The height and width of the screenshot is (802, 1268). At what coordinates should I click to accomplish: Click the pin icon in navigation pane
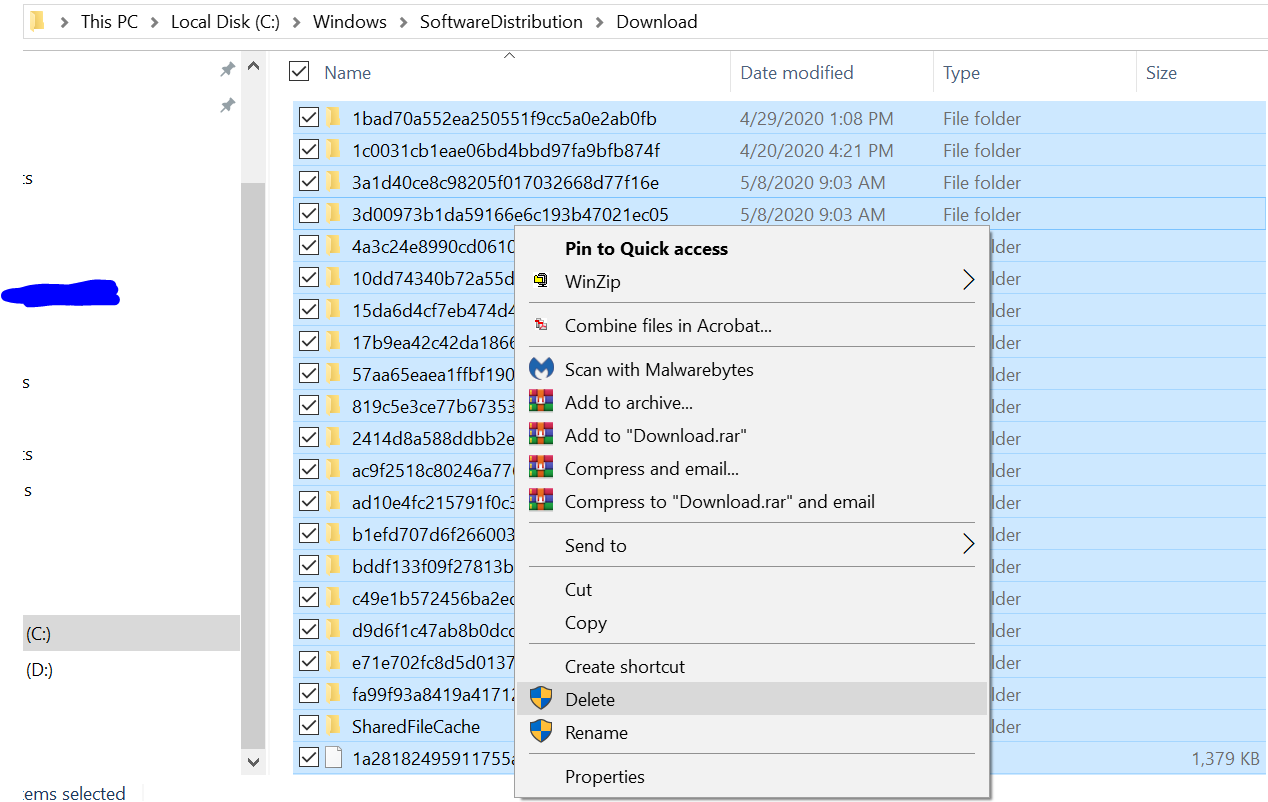227,69
